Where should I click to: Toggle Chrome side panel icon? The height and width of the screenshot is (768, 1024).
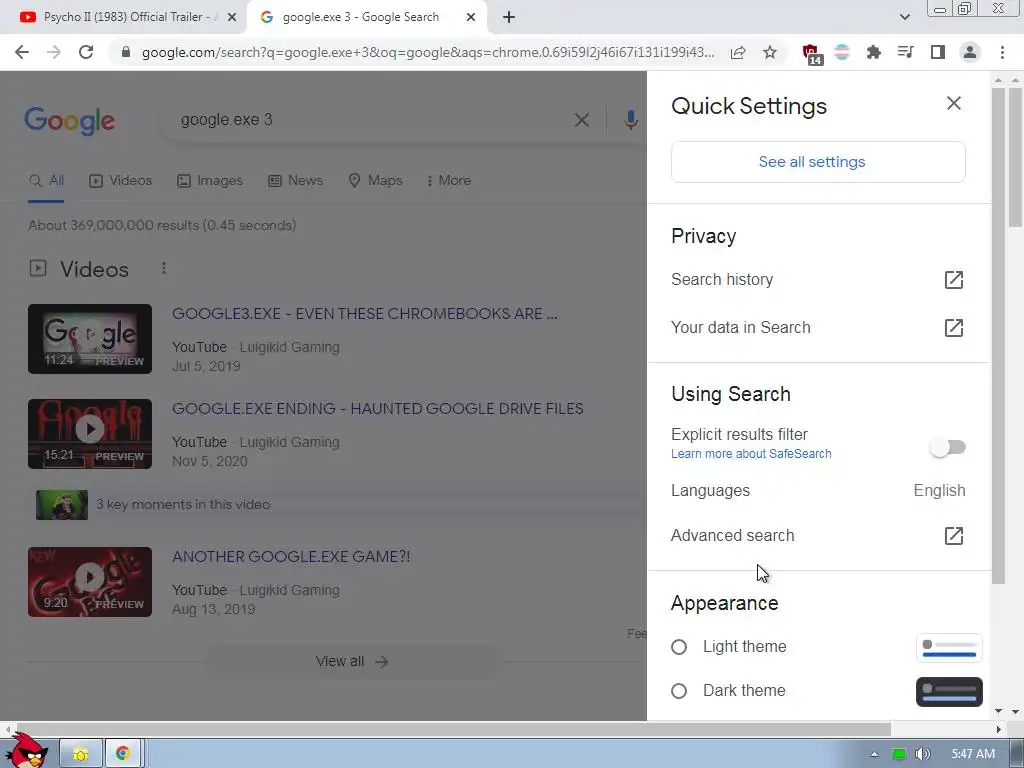(938, 52)
